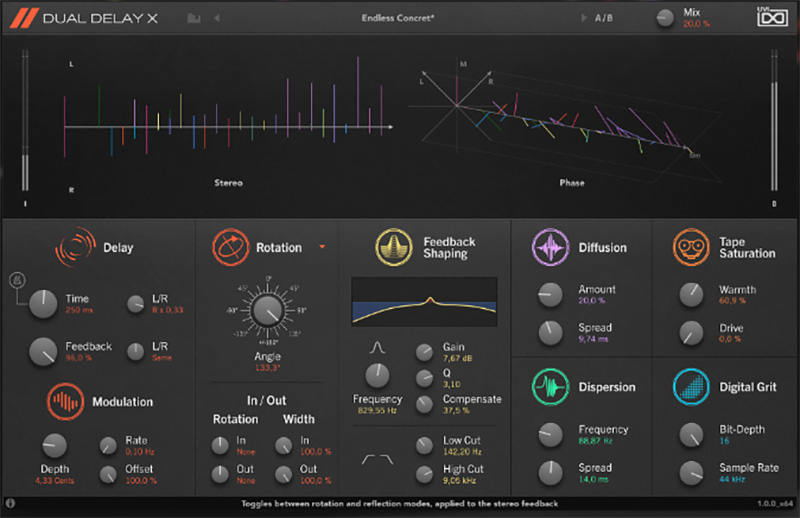The image size is (800, 518).
Task: Click the Low Cut value 142.20 Hz
Action: coord(462,452)
